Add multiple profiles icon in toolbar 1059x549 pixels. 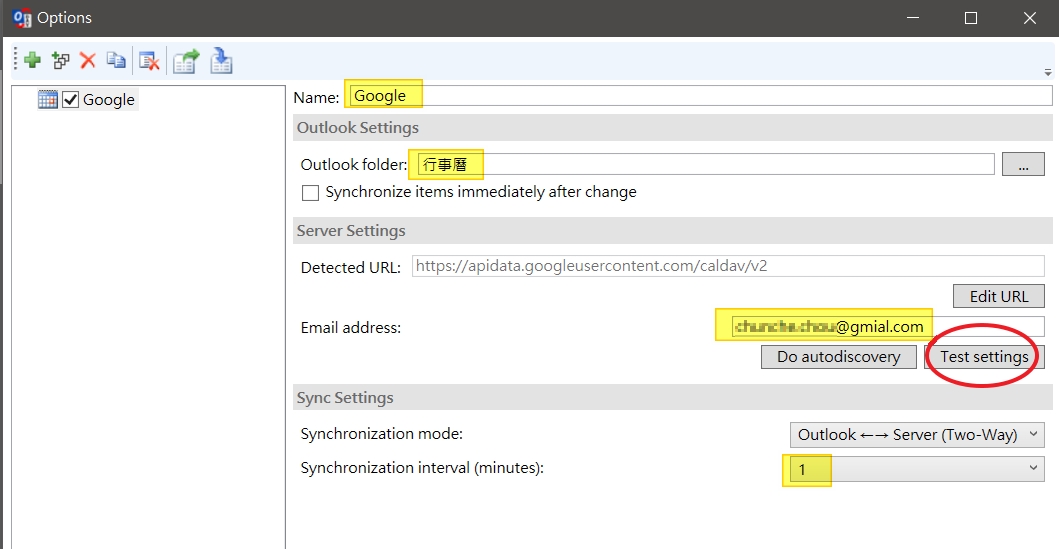point(61,61)
